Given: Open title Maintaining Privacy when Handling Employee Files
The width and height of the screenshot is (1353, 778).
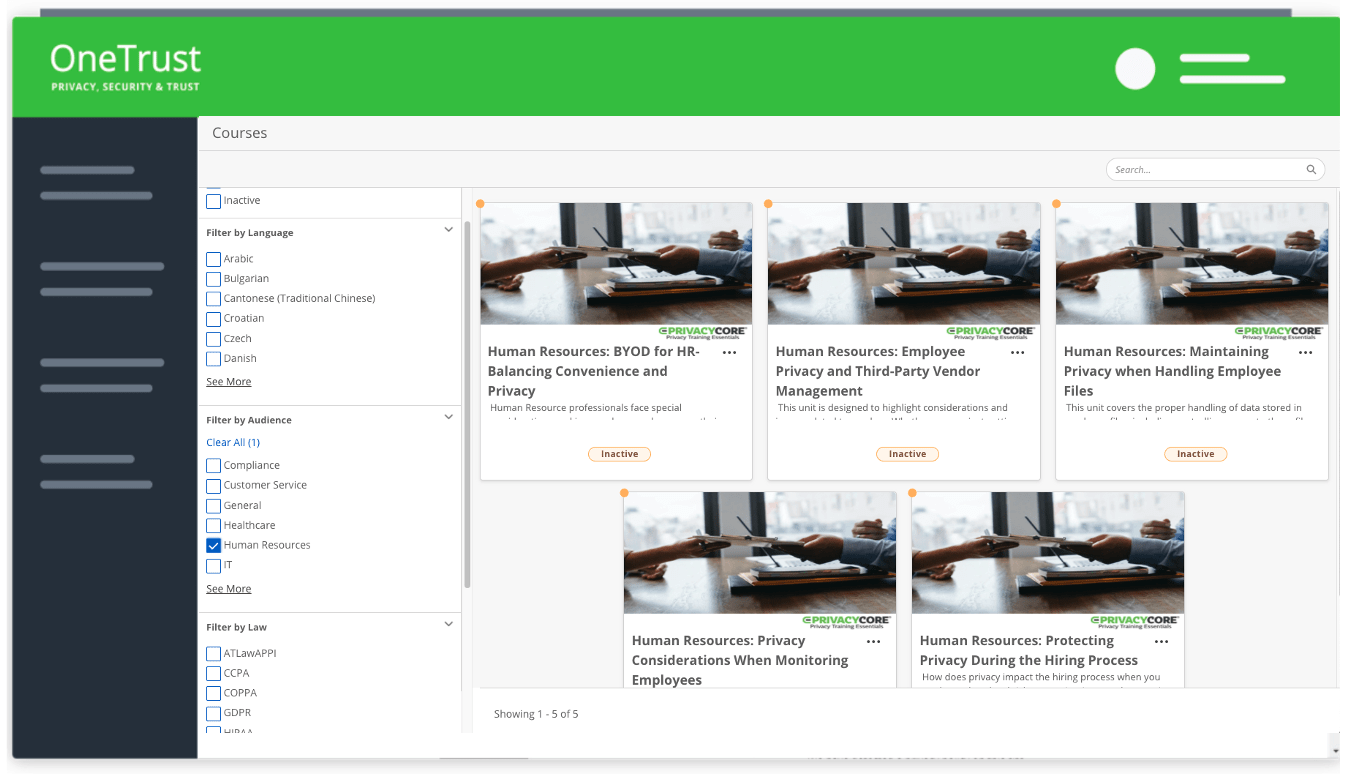Looking at the screenshot, I should (x=1172, y=371).
